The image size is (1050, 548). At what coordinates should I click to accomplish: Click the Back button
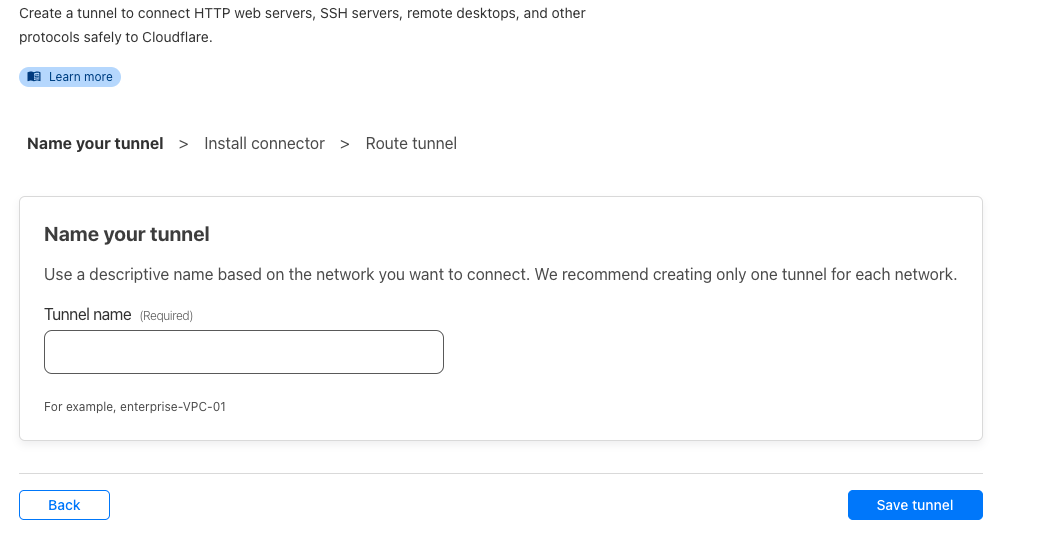[x=64, y=505]
